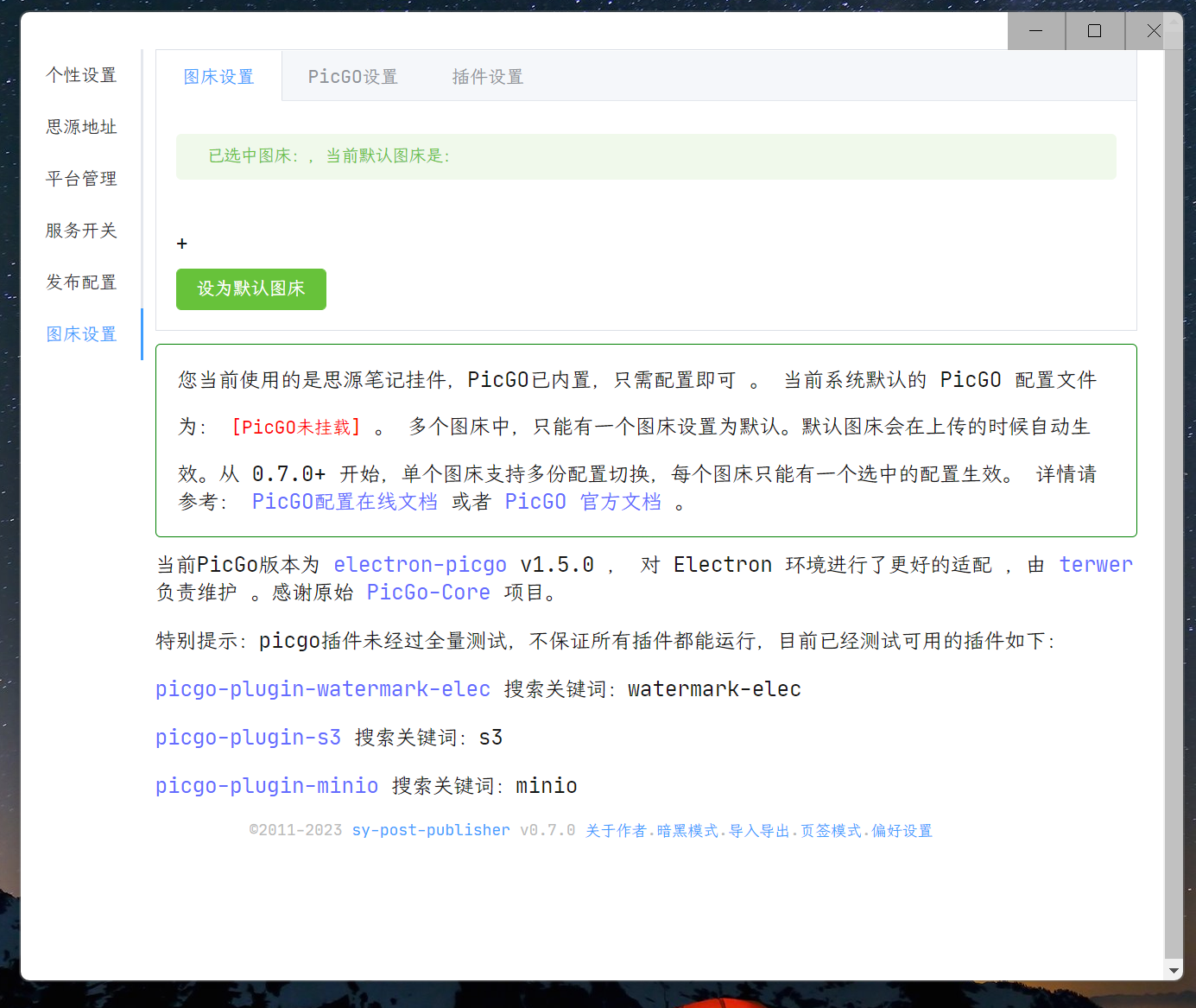Screen dimensions: 1196x1008
Task: Open 个性设置 in the sidebar
Action: 81,75
